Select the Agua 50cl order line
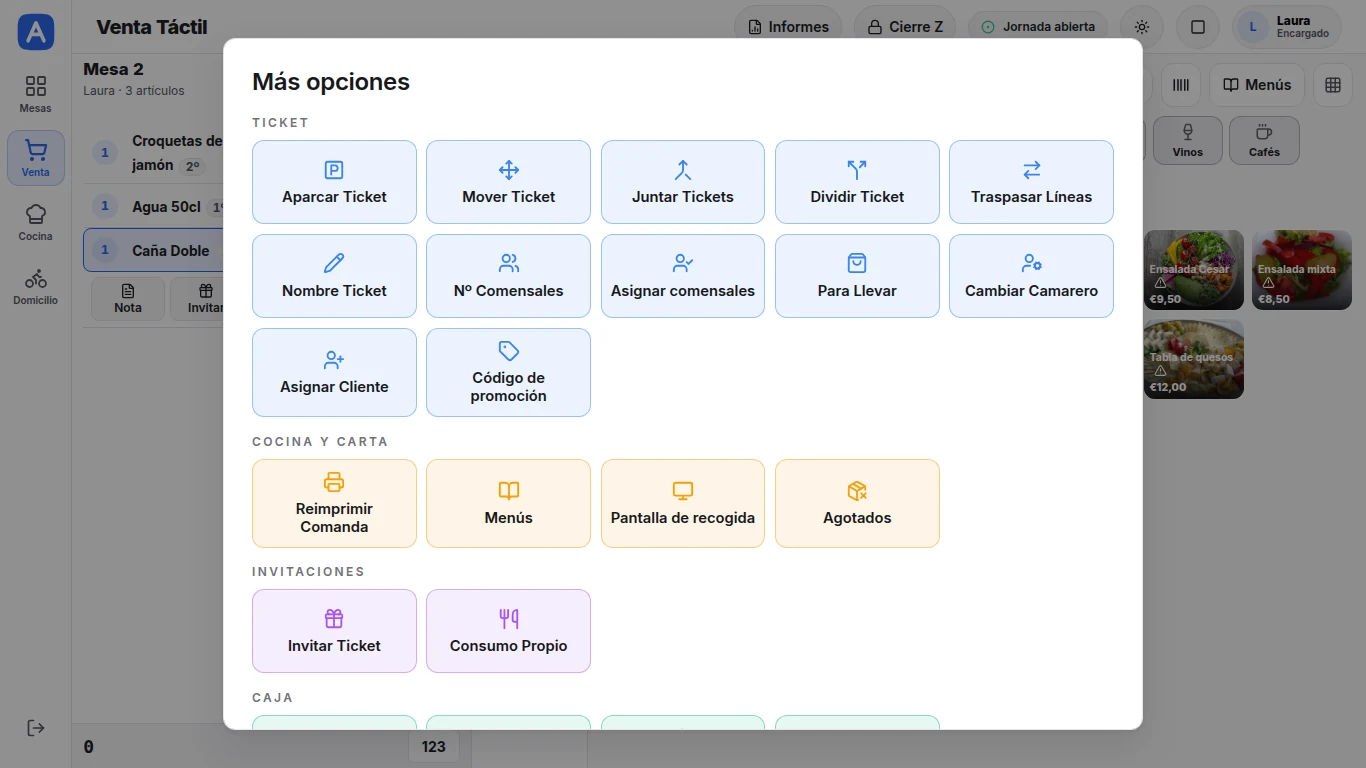 coord(154,207)
